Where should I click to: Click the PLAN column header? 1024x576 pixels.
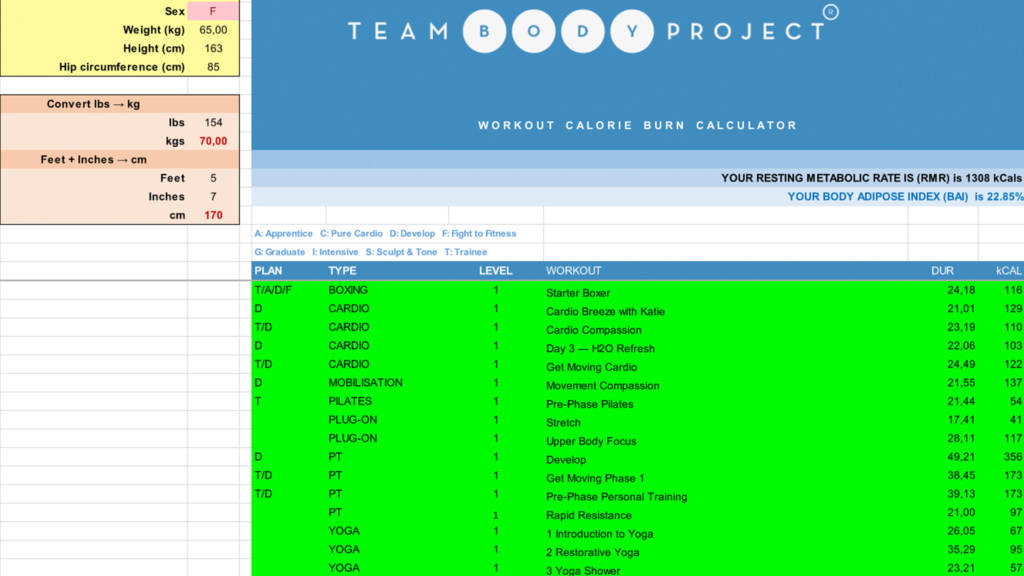point(270,270)
